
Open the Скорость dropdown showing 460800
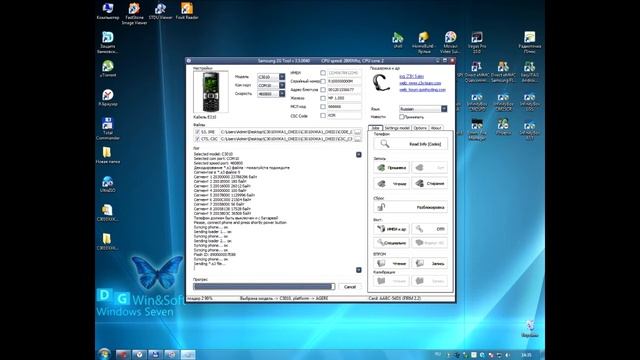click(271, 94)
